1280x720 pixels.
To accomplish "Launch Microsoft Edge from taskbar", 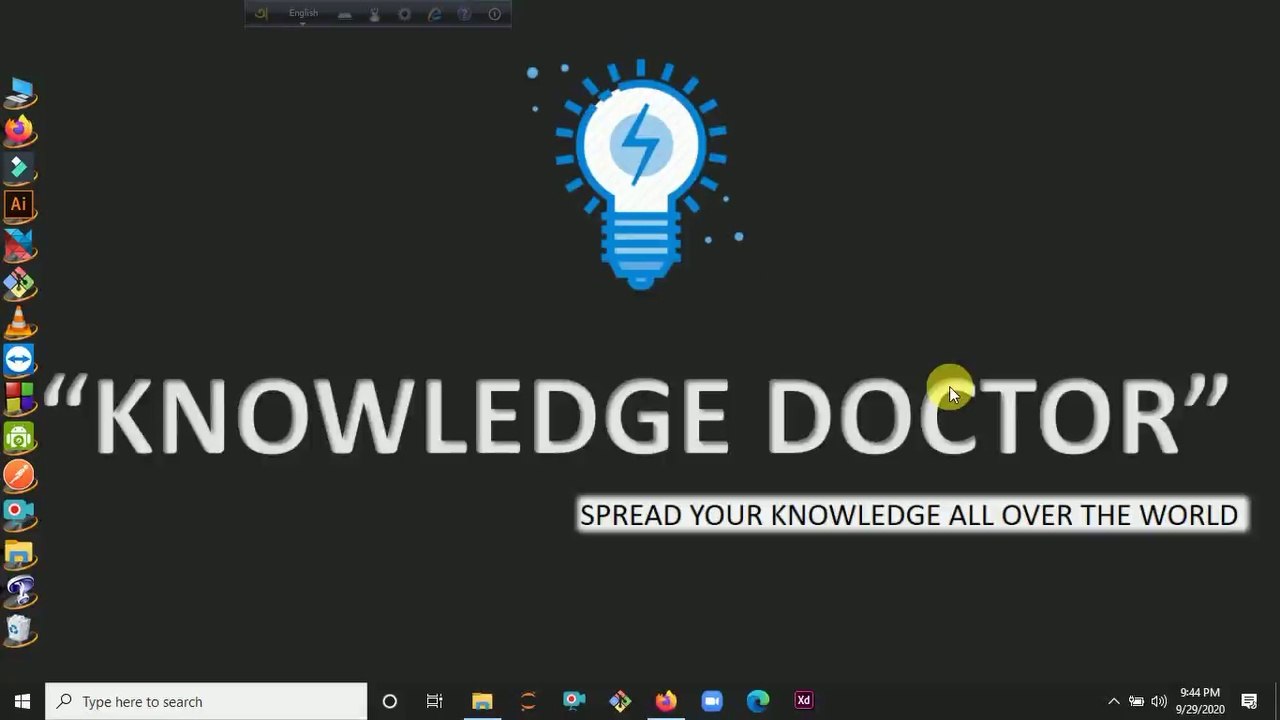I will [758, 701].
